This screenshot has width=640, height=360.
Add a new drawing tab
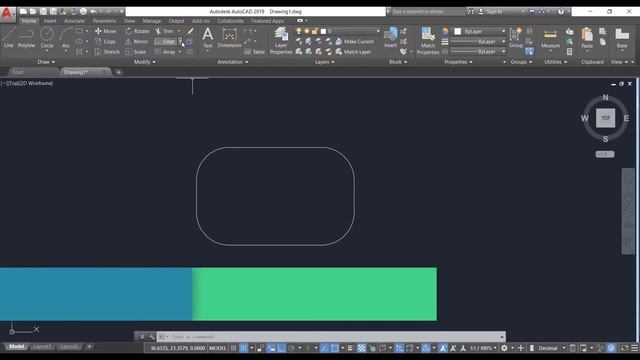click(x=119, y=72)
